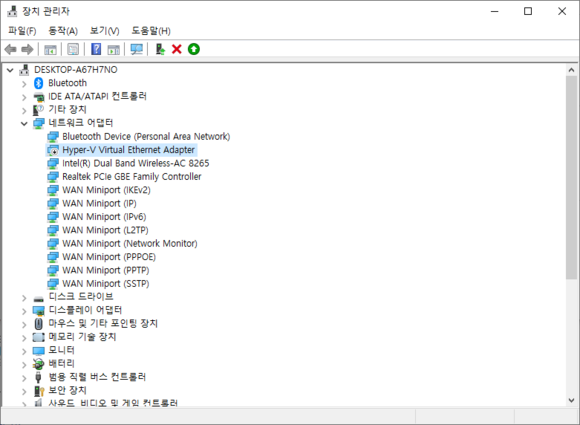Select WAN Miniport (IKEv2)
Image resolution: width=580 pixels, height=425 pixels.
tap(107, 190)
